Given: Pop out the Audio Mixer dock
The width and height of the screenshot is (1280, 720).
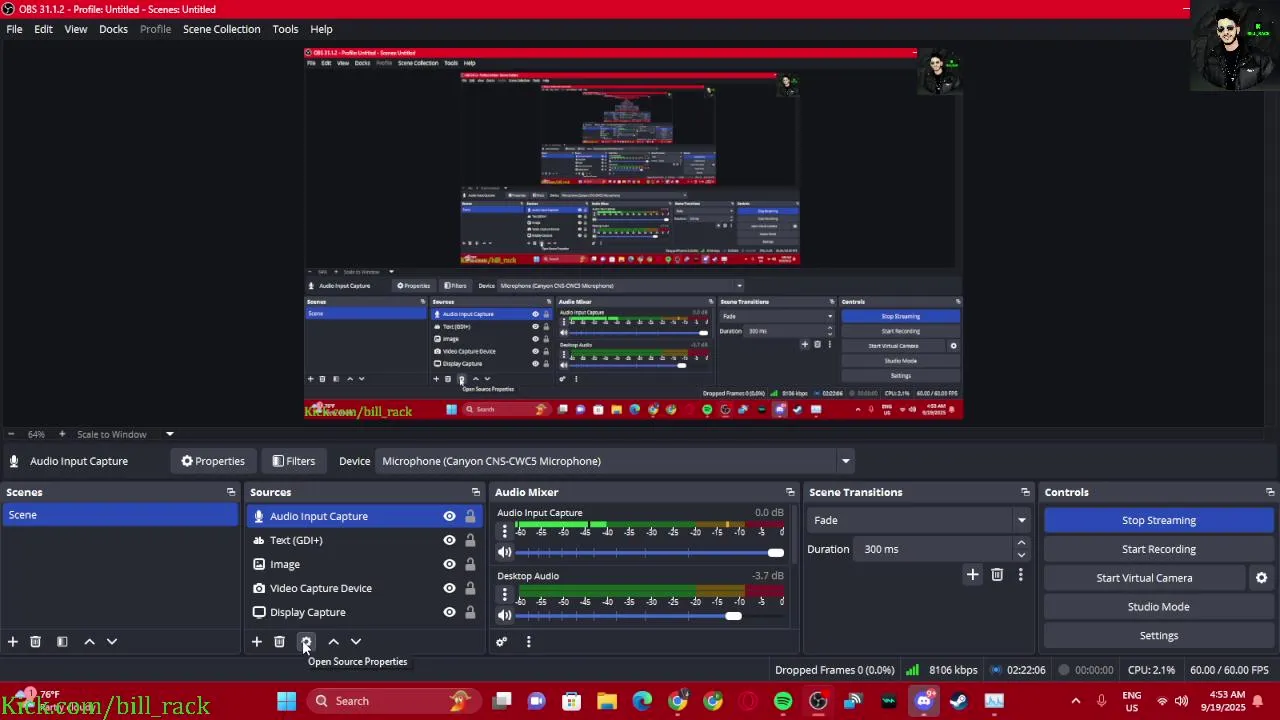Looking at the screenshot, I should pos(790,492).
